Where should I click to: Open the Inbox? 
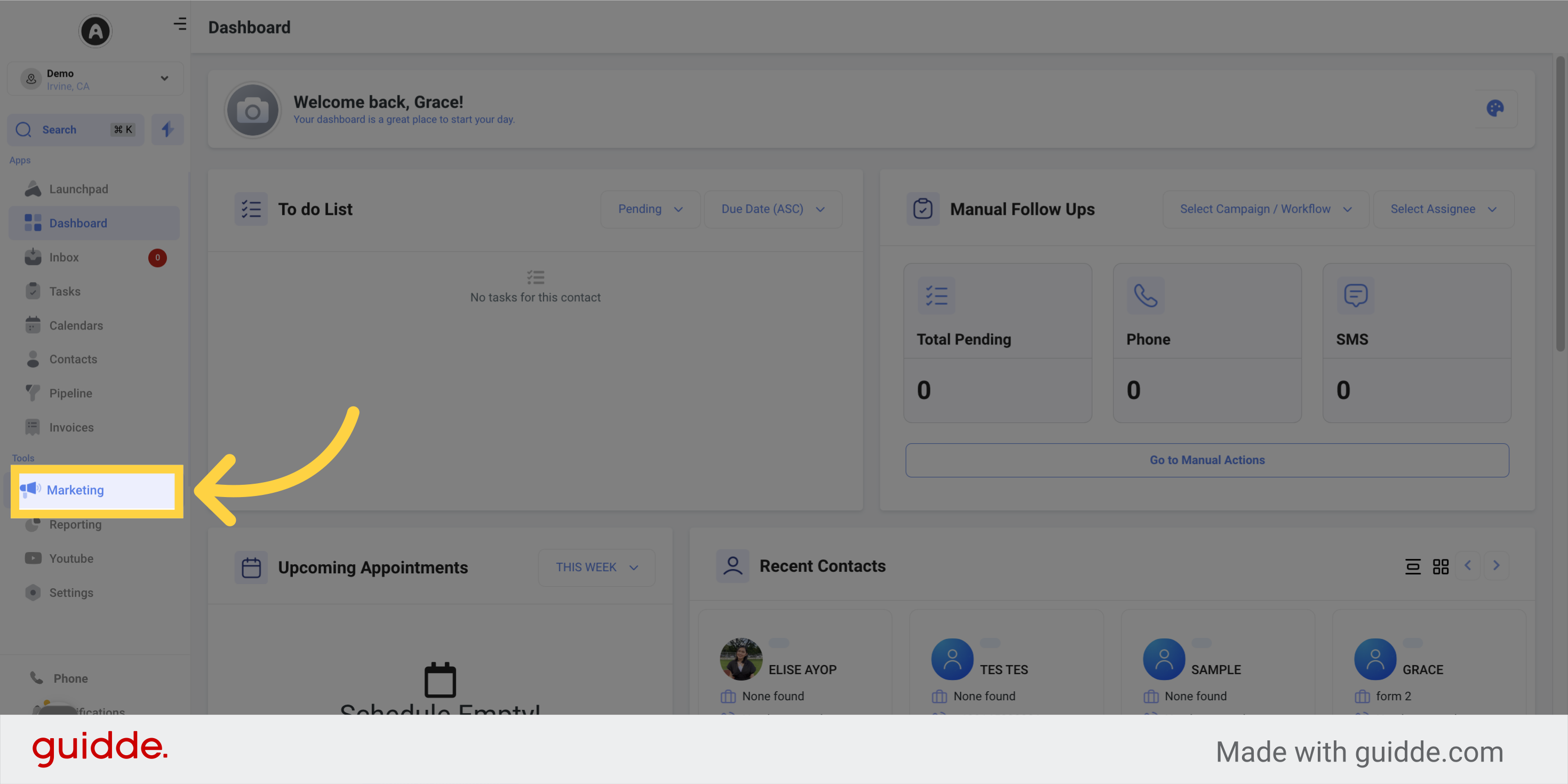click(65, 257)
